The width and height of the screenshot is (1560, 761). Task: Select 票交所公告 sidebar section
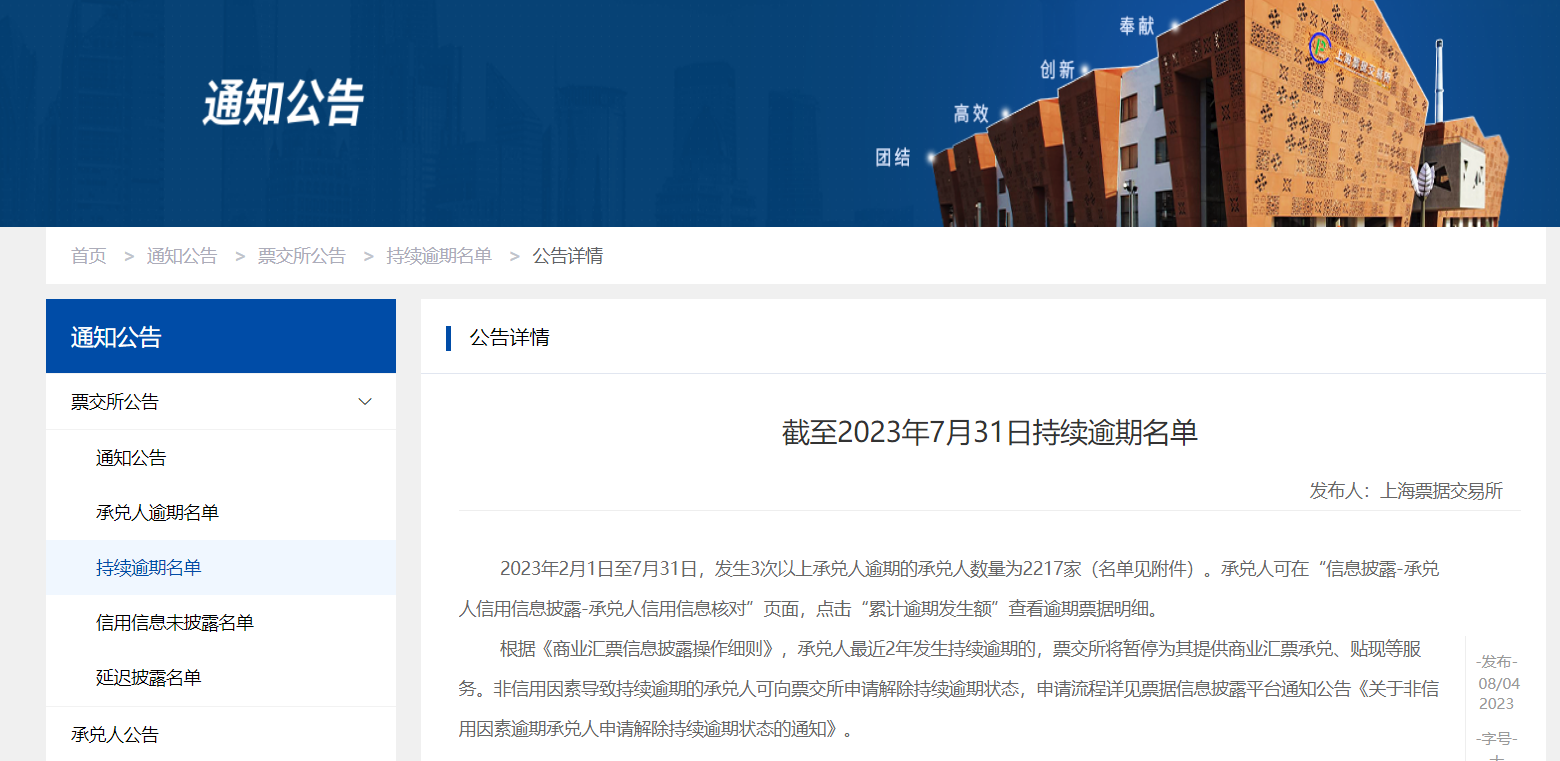click(x=221, y=402)
